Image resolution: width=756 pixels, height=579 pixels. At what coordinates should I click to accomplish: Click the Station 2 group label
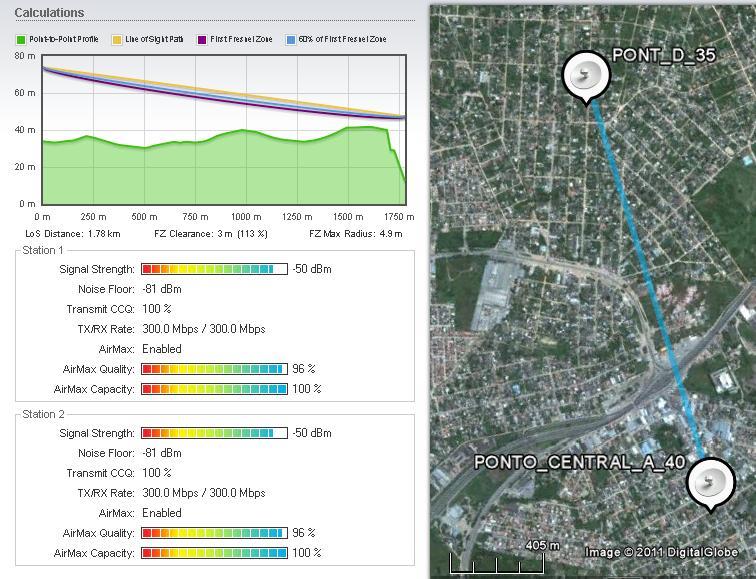pos(43,414)
